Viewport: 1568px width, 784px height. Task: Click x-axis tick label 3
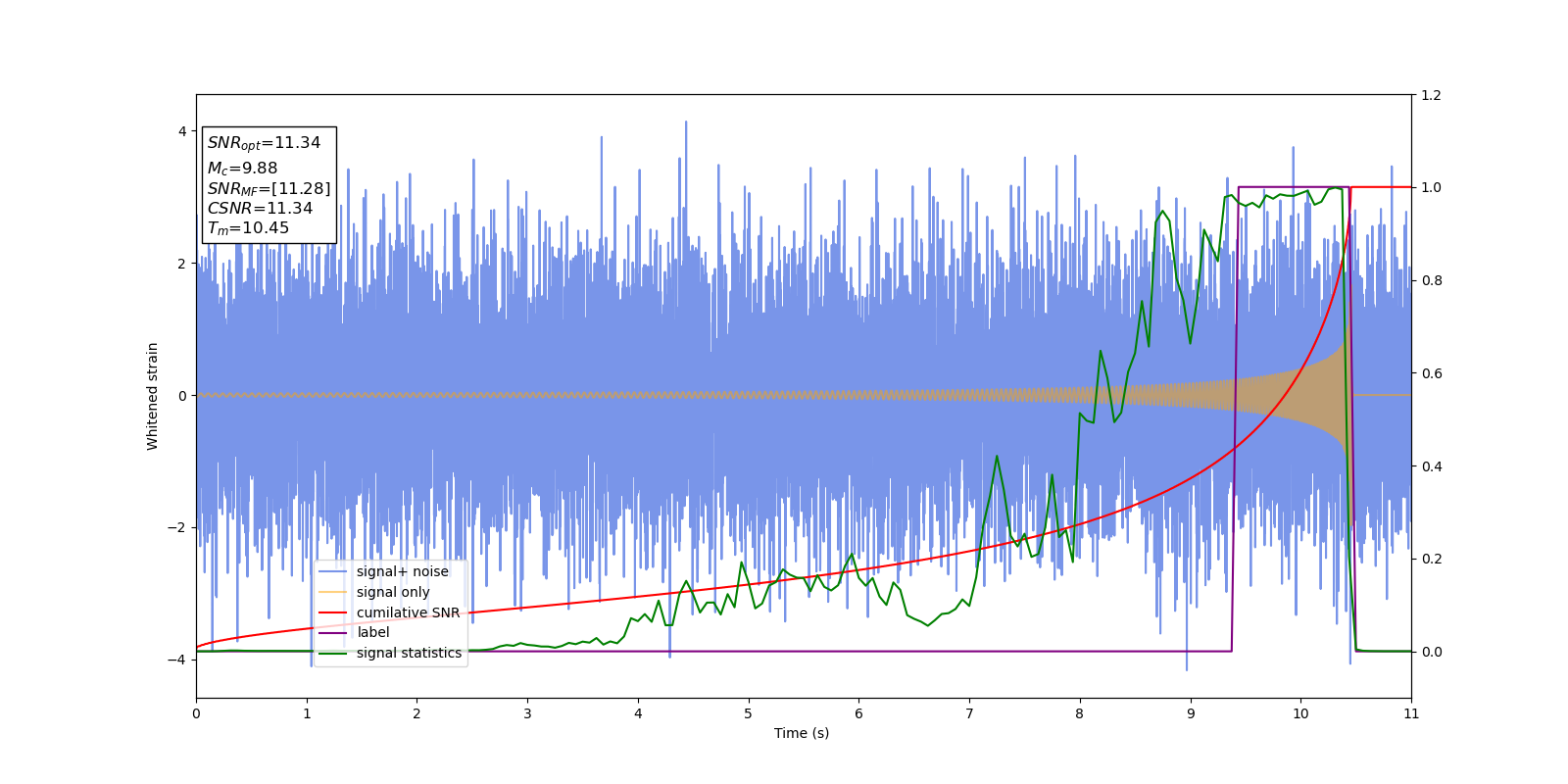click(x=527, y=713)
